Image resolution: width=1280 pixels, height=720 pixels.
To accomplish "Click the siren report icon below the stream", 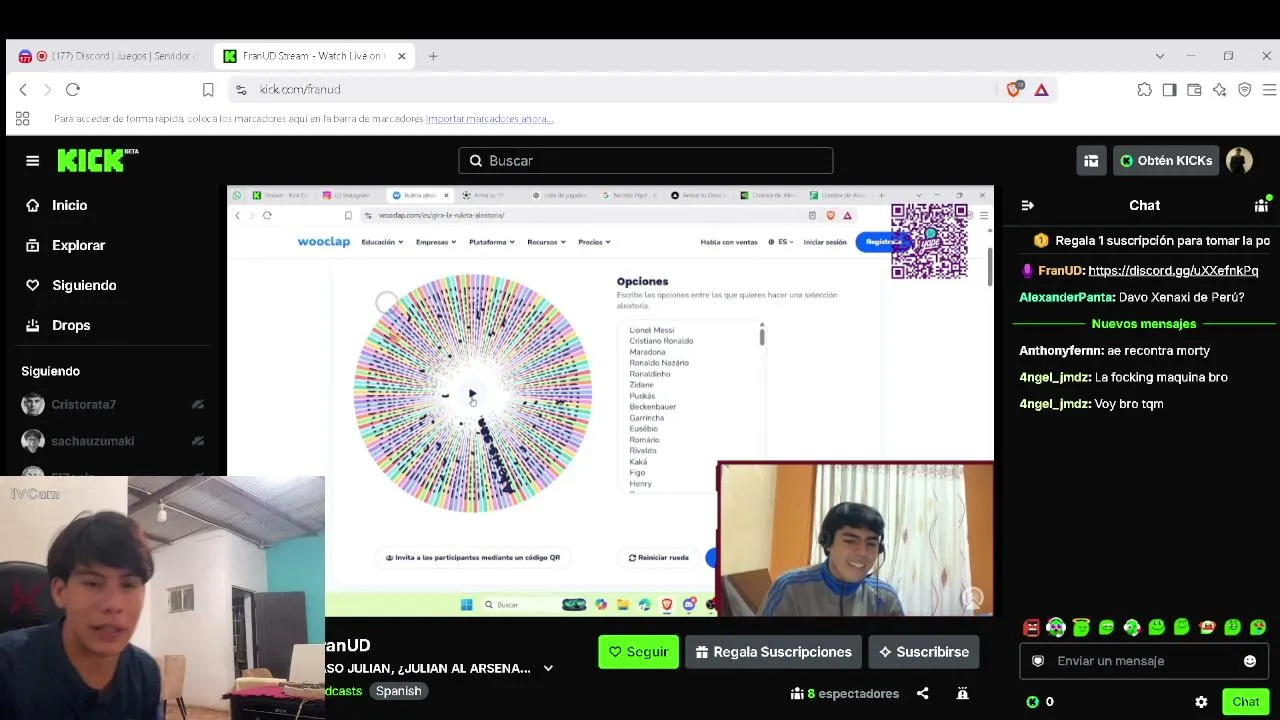I will point(962,693).
